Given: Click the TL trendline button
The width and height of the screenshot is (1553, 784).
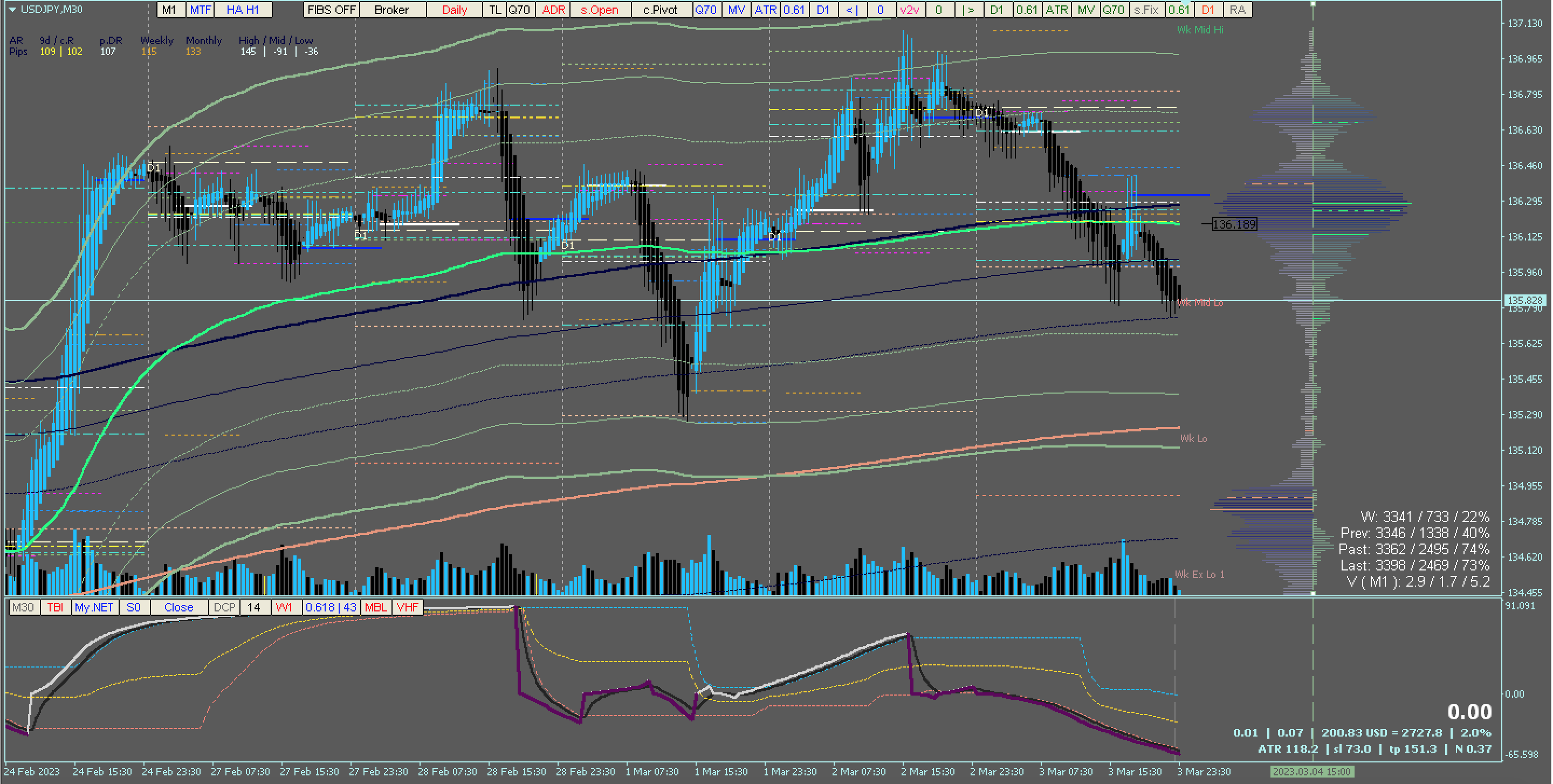Looking at the screenshot, I should (494, 10).
